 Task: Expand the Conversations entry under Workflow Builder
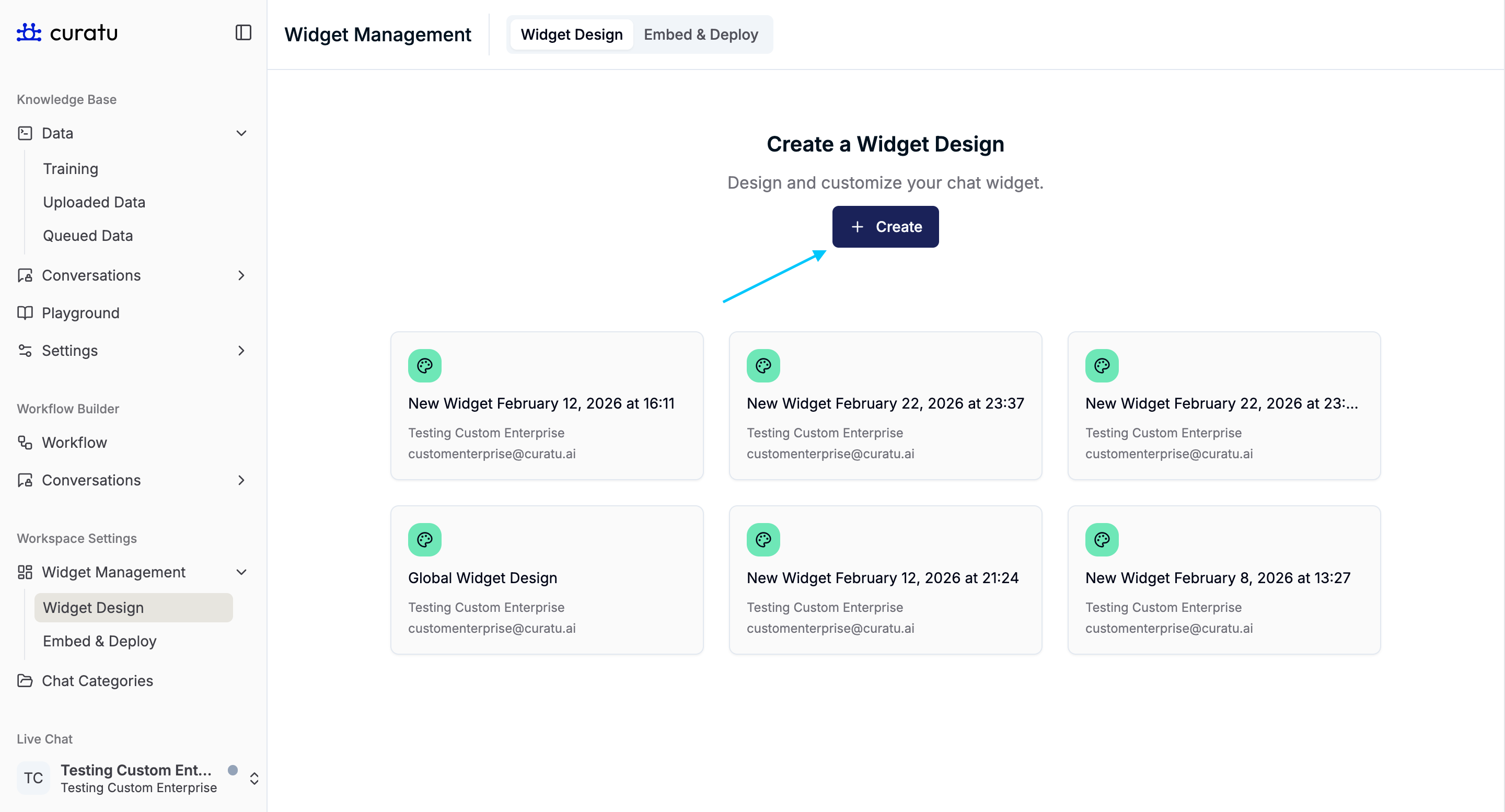click(x=241, y=480)
